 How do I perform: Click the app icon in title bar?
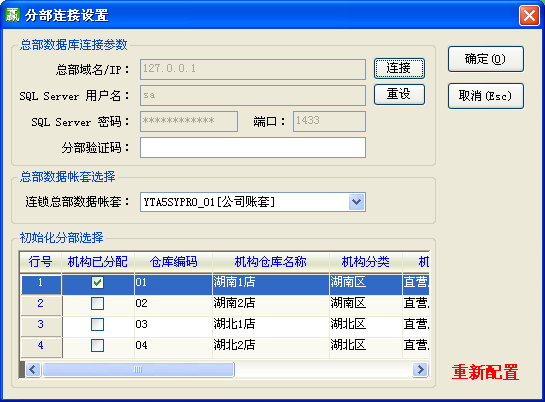pyautogui.click(x=13, y=15)
